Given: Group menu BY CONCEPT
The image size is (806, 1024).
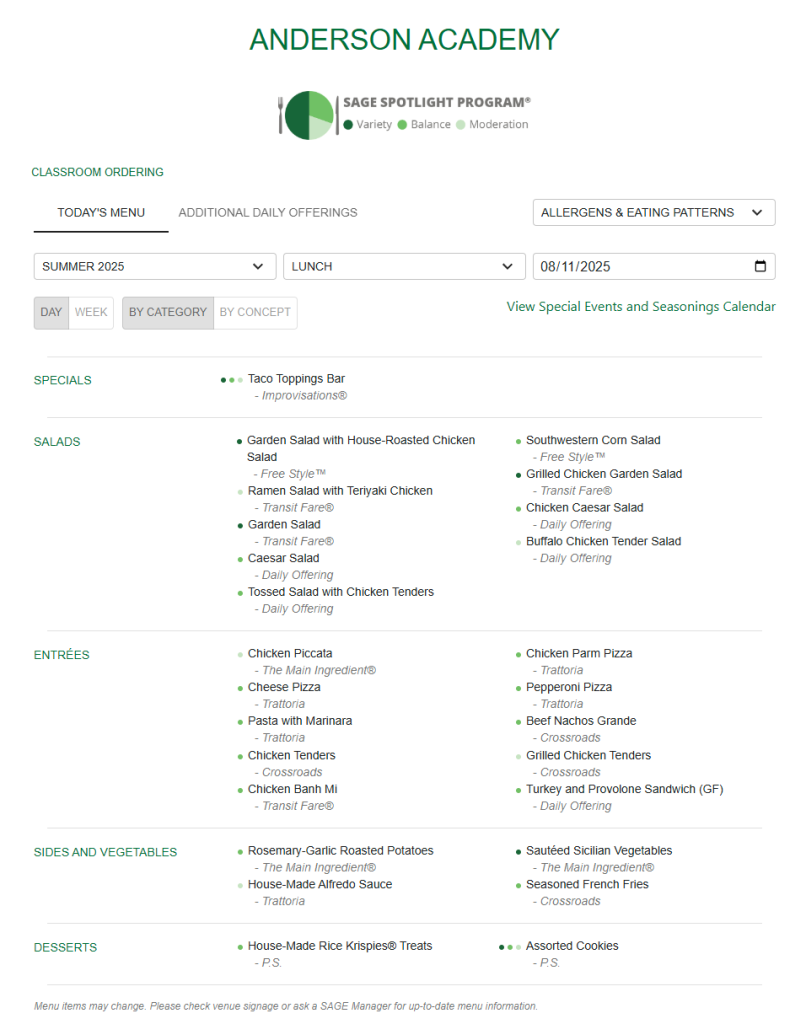Looking at the screenshot, I should click(x=255, y=312).
